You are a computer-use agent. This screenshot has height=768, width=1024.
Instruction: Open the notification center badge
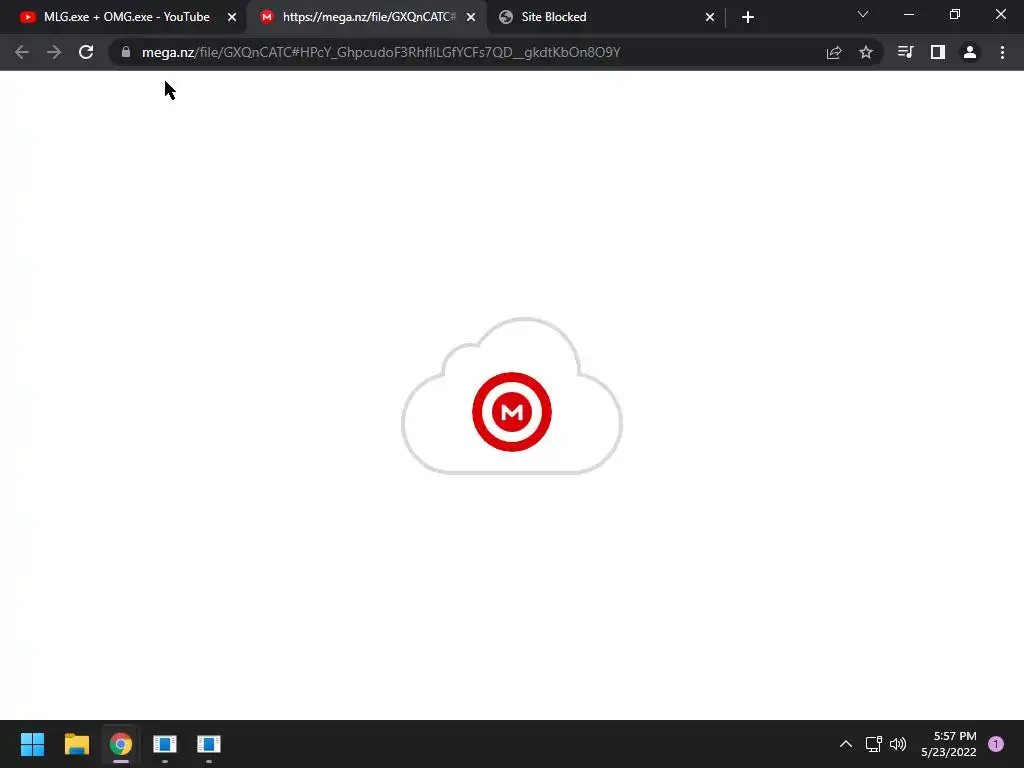click(x=996, y=744)
